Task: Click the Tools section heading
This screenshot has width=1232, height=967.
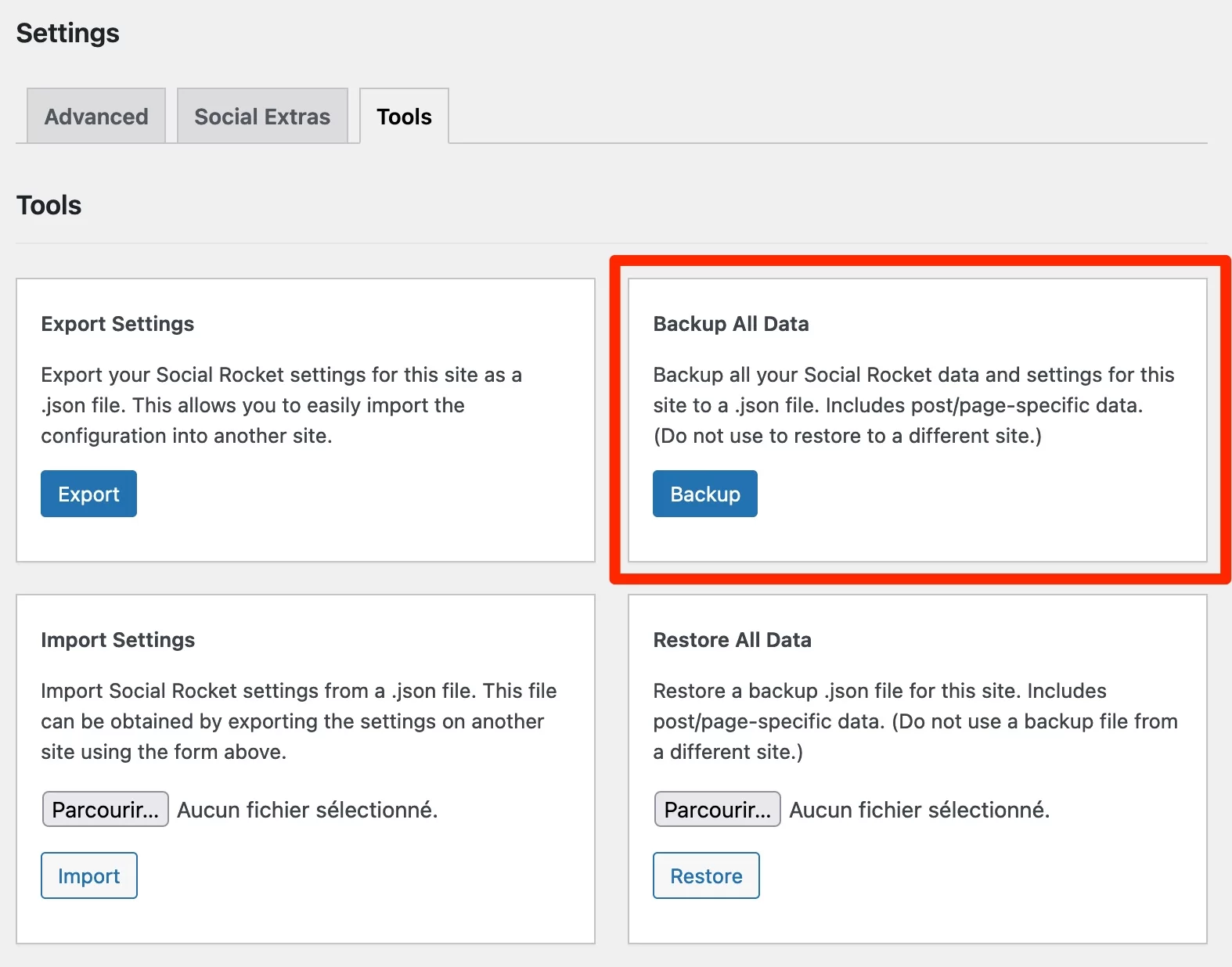Action: pos(49,205)
